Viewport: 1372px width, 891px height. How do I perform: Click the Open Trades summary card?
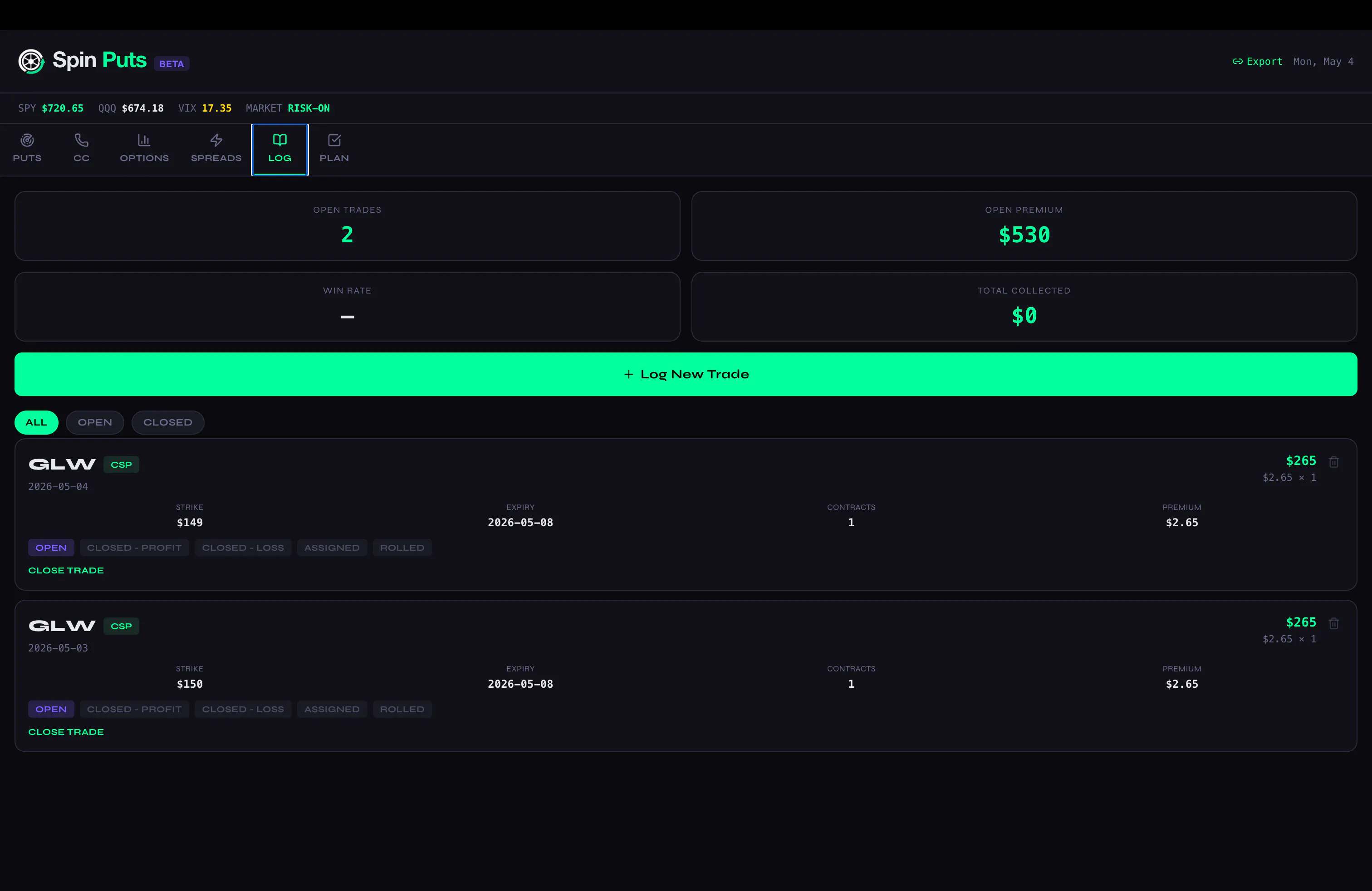click(347, 226)
